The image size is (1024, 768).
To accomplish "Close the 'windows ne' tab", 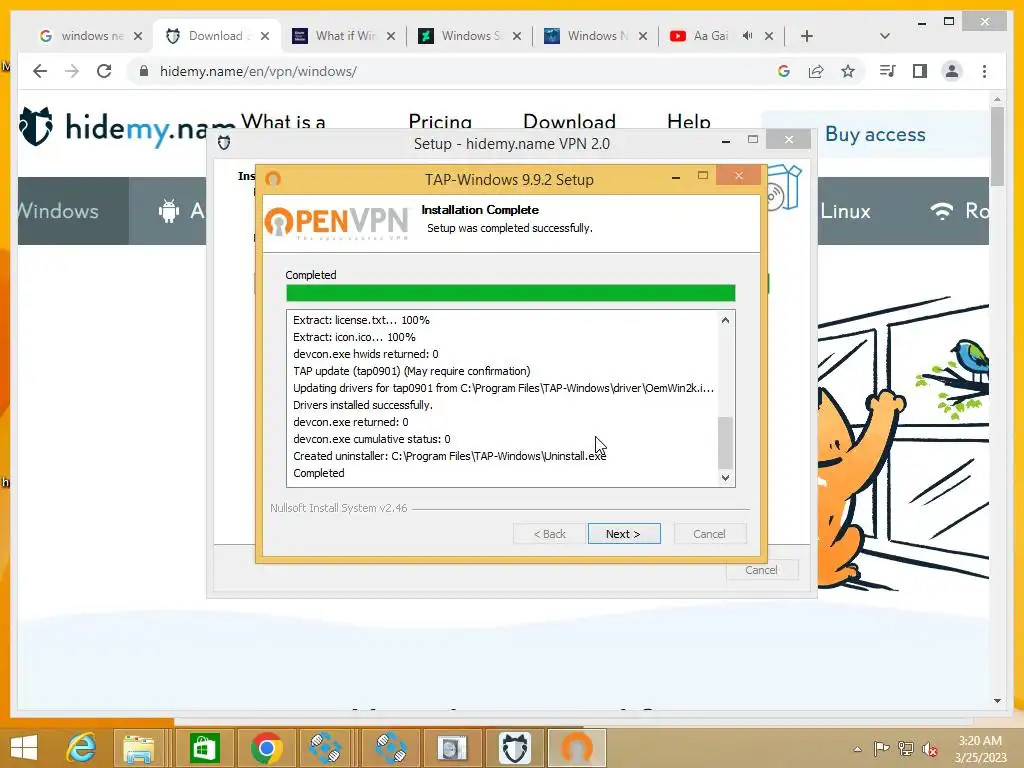I will [138, 36].
